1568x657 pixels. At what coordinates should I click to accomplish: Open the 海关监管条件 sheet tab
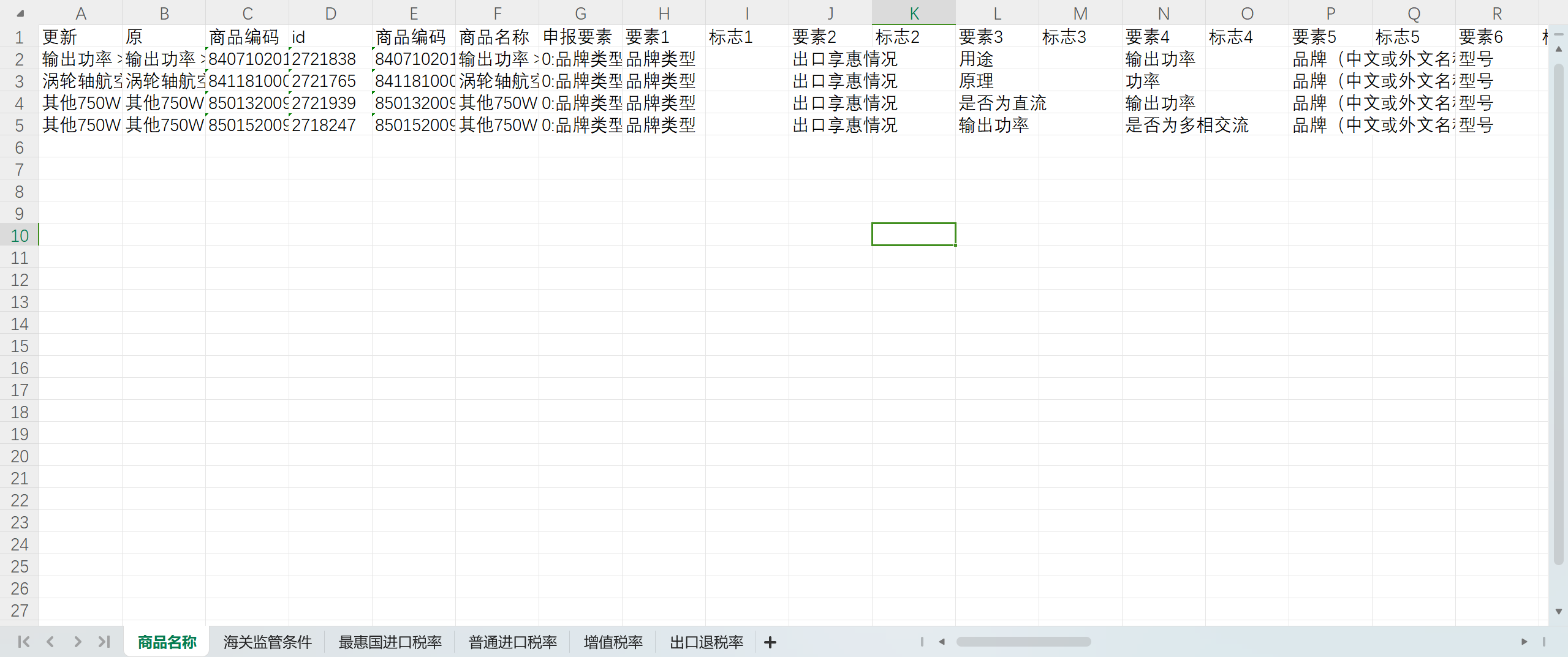pyautogui.click(x=267, y=642)
